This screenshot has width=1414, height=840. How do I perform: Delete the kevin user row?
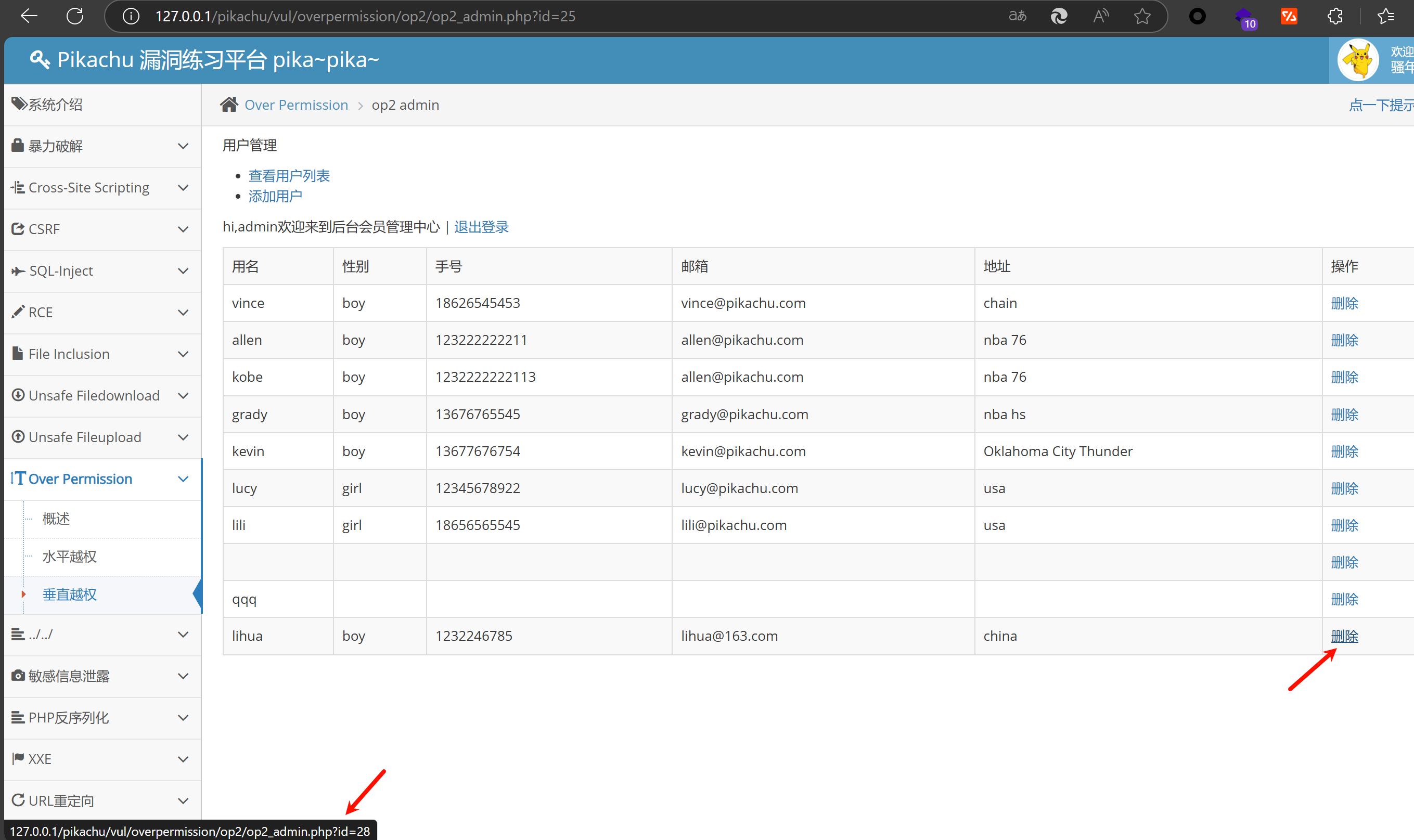pyautogui.click(x=1344, y=451)
